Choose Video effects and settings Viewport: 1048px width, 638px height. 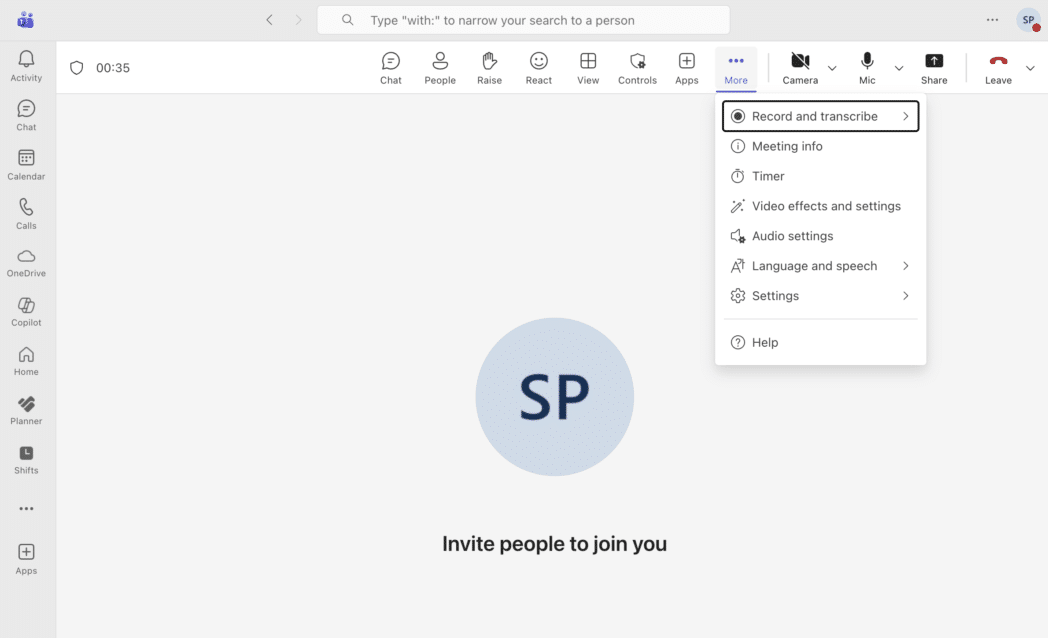coord(826,206)
